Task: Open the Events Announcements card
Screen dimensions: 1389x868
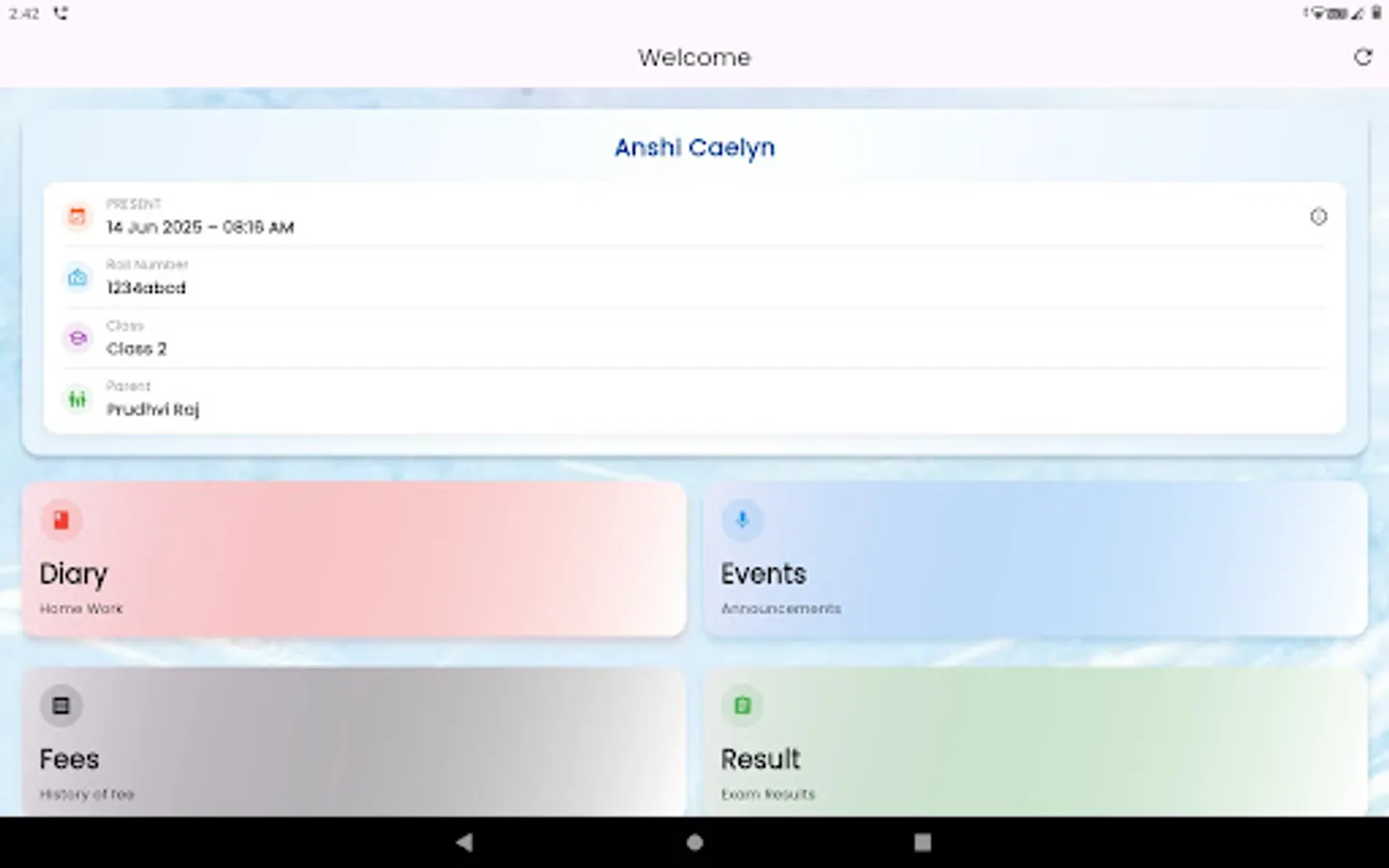Action: click(1034, 559)
